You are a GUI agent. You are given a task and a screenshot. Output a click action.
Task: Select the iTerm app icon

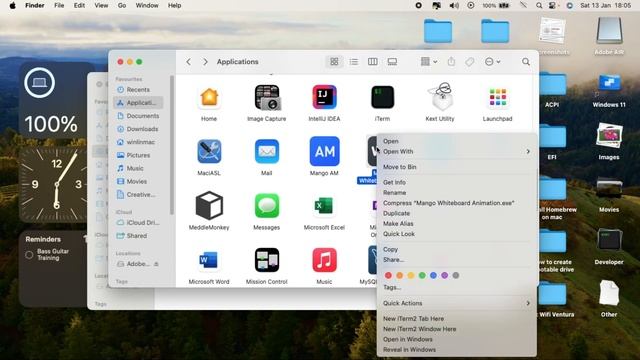(382, 97)
